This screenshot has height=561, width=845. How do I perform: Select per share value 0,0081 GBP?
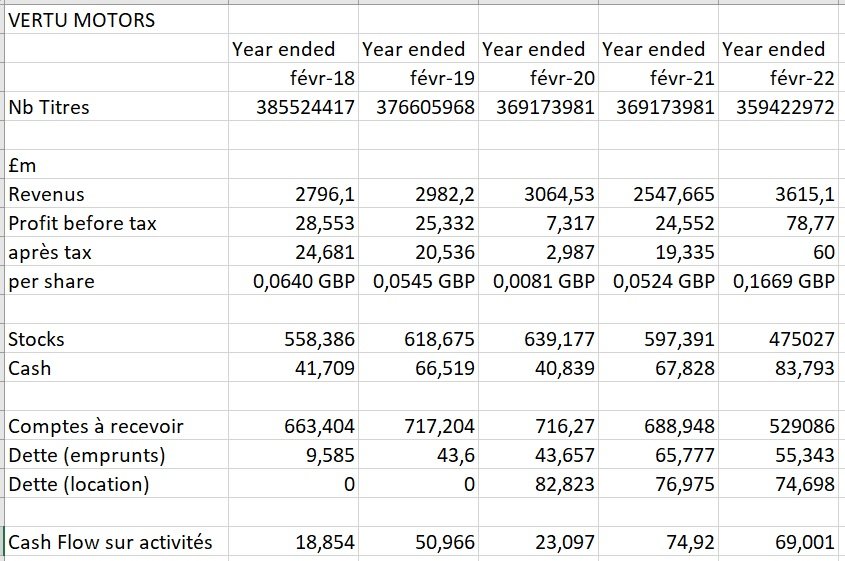(x=543, y=281)
